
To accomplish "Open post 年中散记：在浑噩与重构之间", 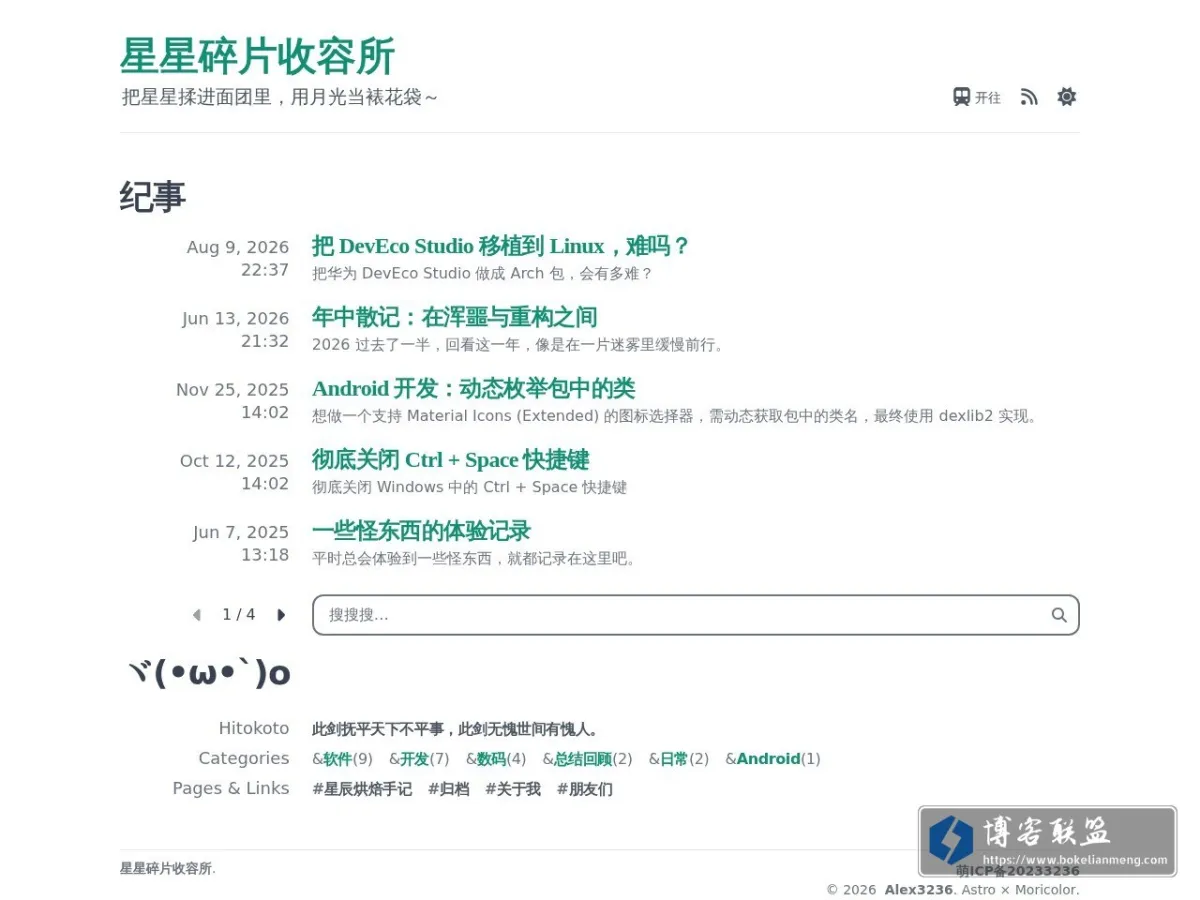I will (455, 317).
